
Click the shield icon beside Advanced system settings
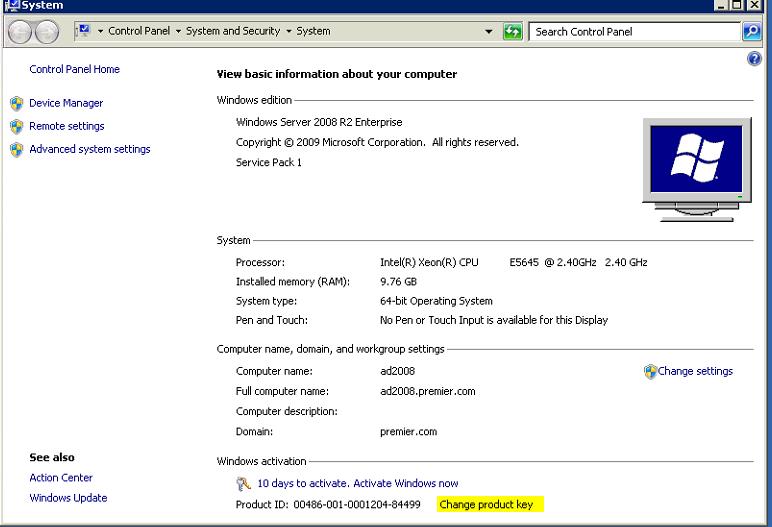tap(17, 150)
